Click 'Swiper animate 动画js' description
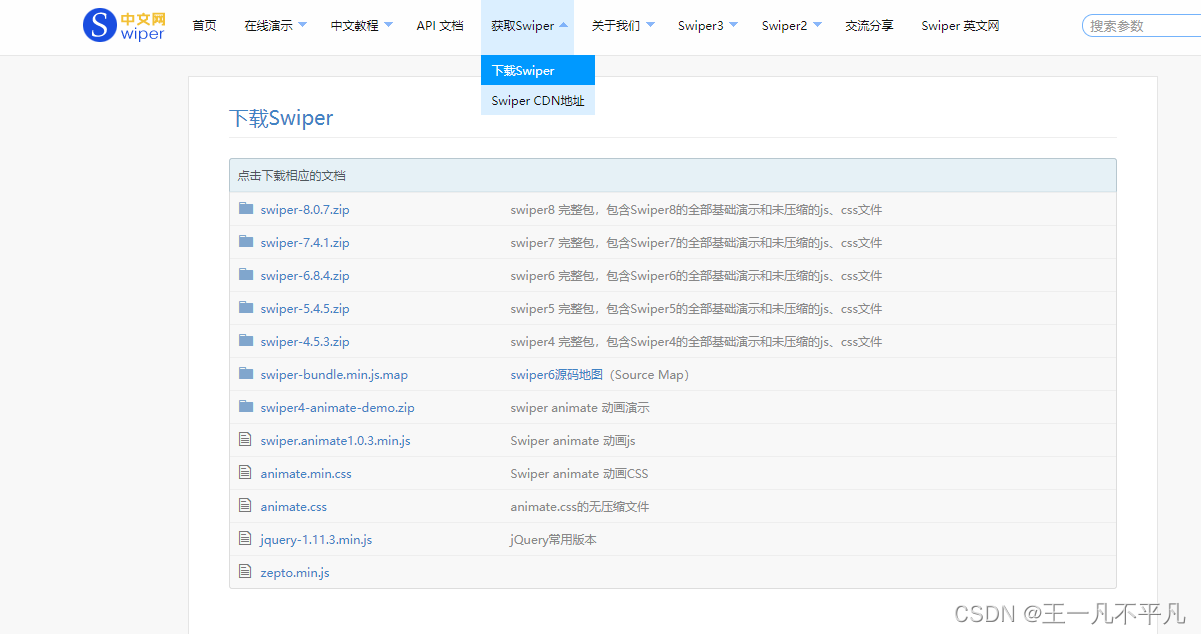The width and height of the screenshot is (1201, 634). [x=573, y=441]
